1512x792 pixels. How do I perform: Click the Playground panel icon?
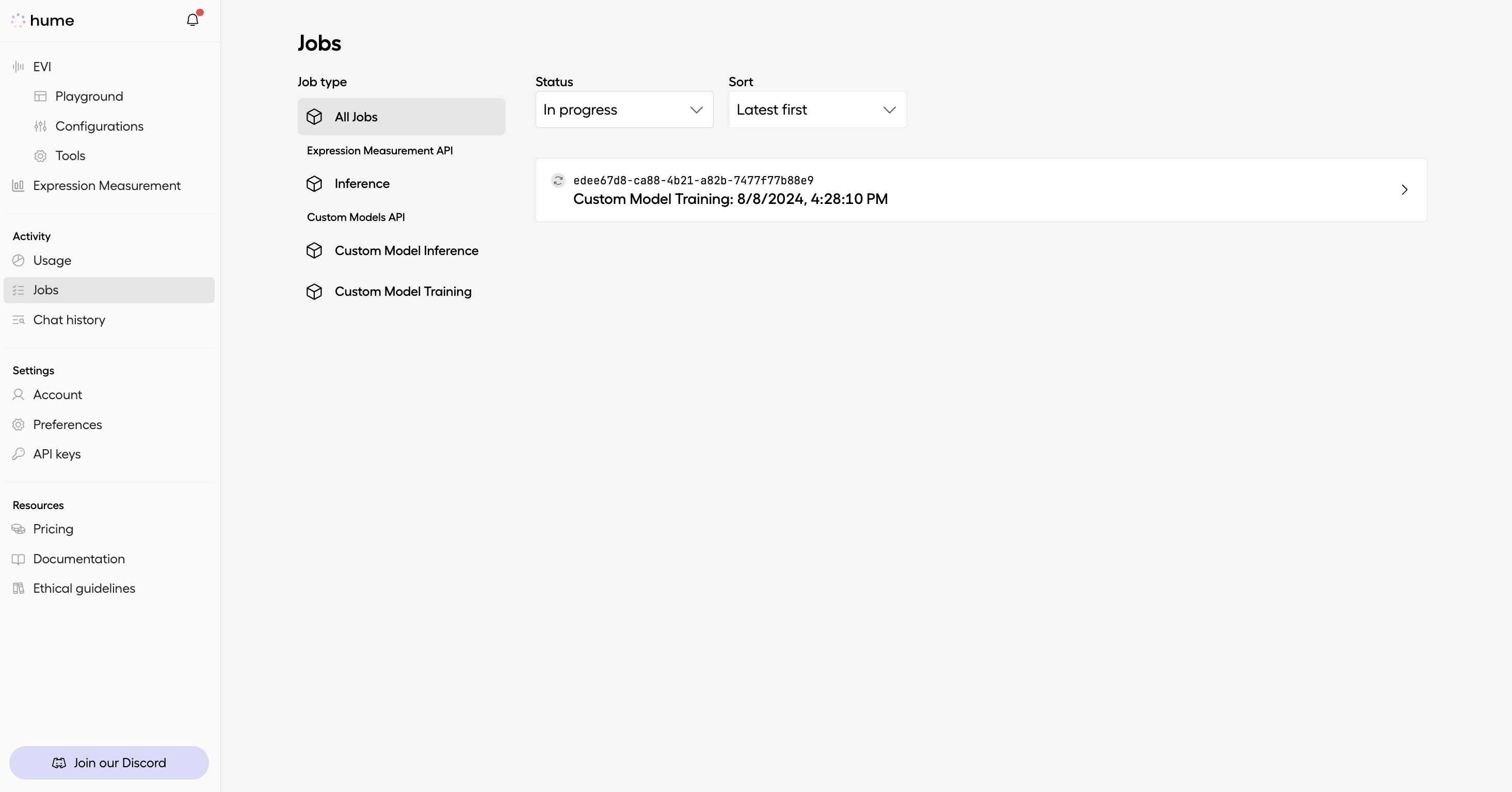[x=40, y=96]
